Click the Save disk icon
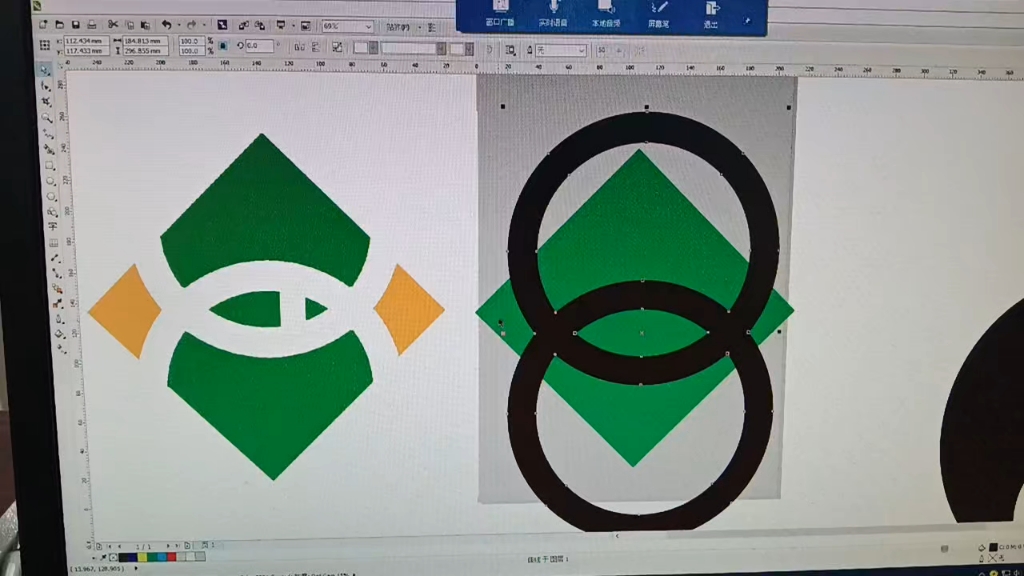Screen dimensions: 1024x576 tap(75, 25)
